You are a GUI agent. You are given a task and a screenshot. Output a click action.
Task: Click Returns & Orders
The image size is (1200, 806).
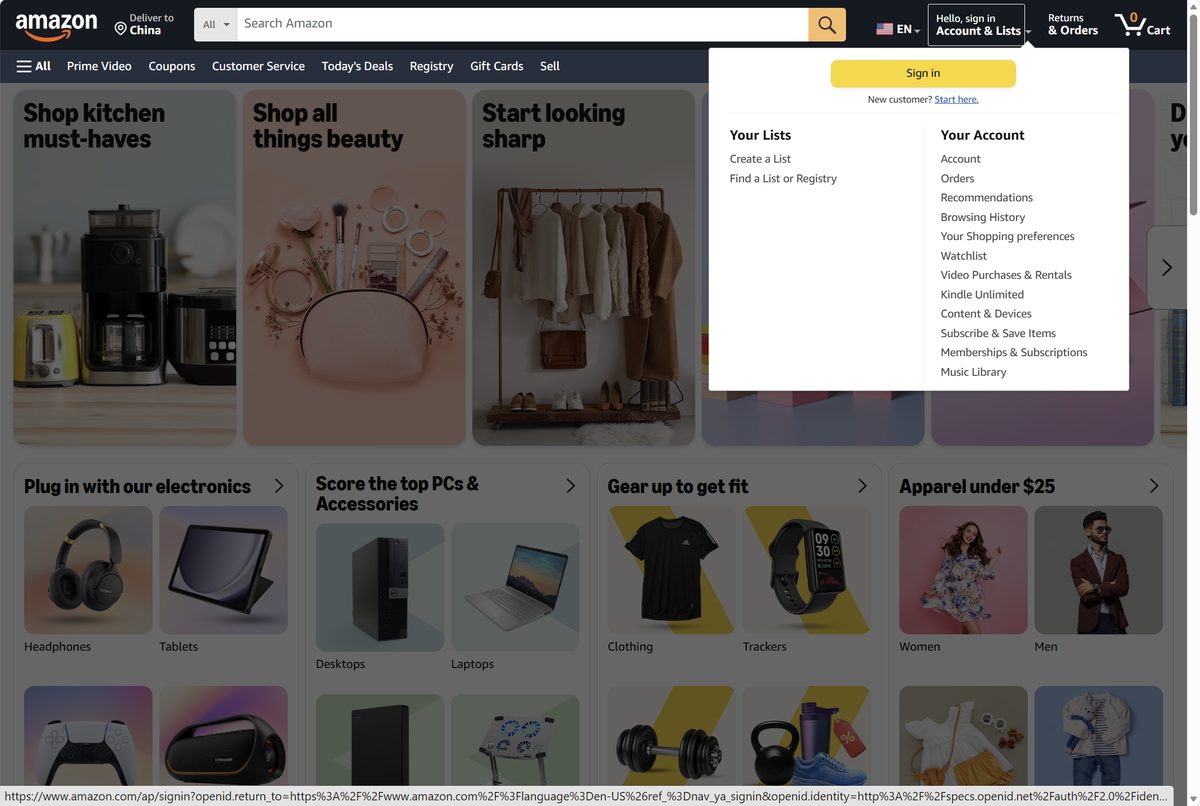(x=1073, y=24)
